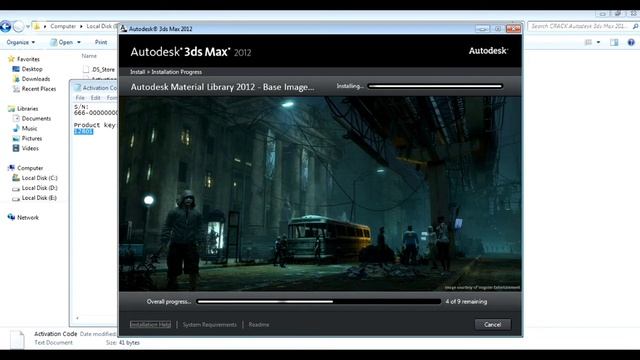Open Local Disk (D:)
Image resolution: width=640 pixels, height=360 pixels.
coord(40,188)
